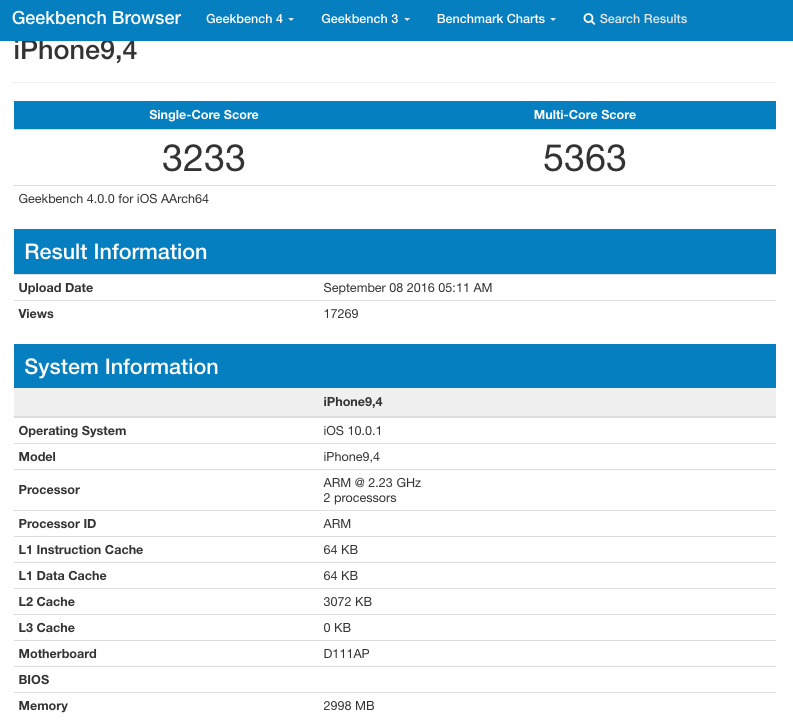Image resolution: width=793 pixels, height=728 pixels.
Task: Select L1 Data Cache value 64 KB
Action: click(x=340, y=576)
